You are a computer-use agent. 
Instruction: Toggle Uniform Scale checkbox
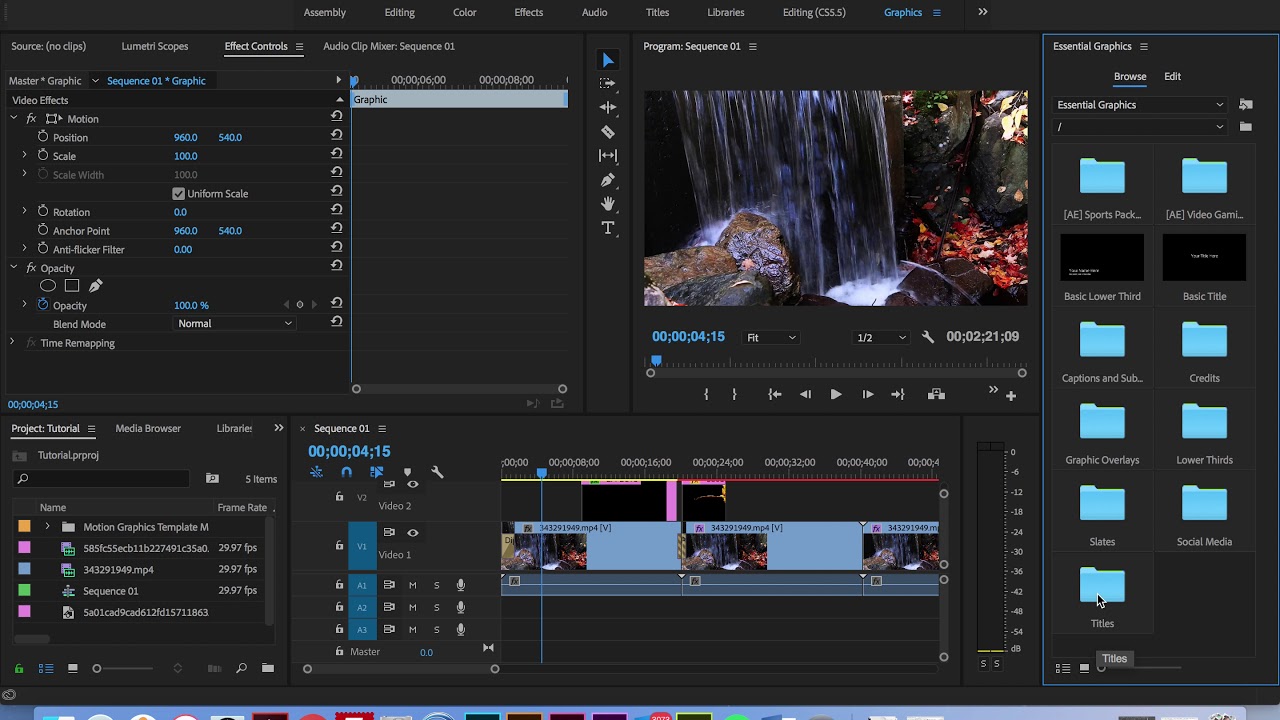[x=178, y=194]
